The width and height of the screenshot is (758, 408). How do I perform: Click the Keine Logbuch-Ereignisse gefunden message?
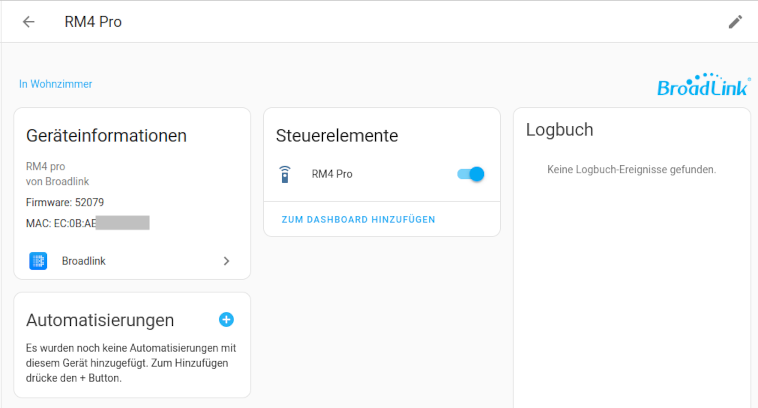point(631,170)
